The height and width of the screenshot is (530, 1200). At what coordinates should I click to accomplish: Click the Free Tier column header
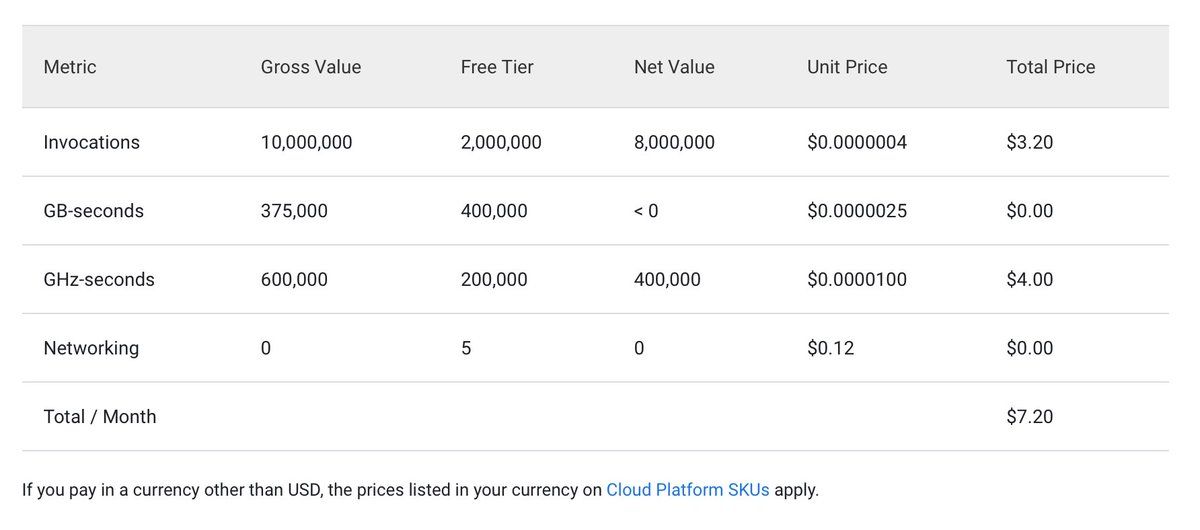pos(497,67)
